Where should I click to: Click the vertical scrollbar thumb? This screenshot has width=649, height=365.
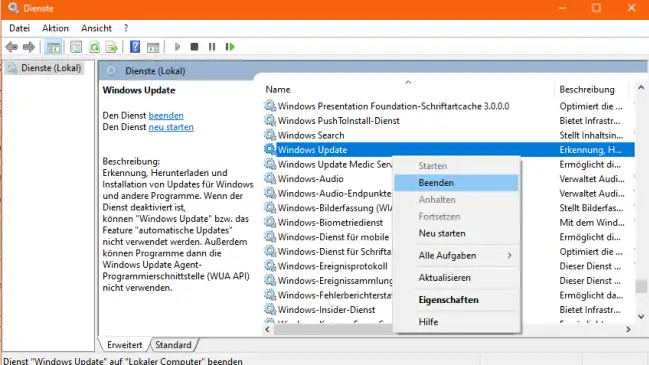point(641,286)
